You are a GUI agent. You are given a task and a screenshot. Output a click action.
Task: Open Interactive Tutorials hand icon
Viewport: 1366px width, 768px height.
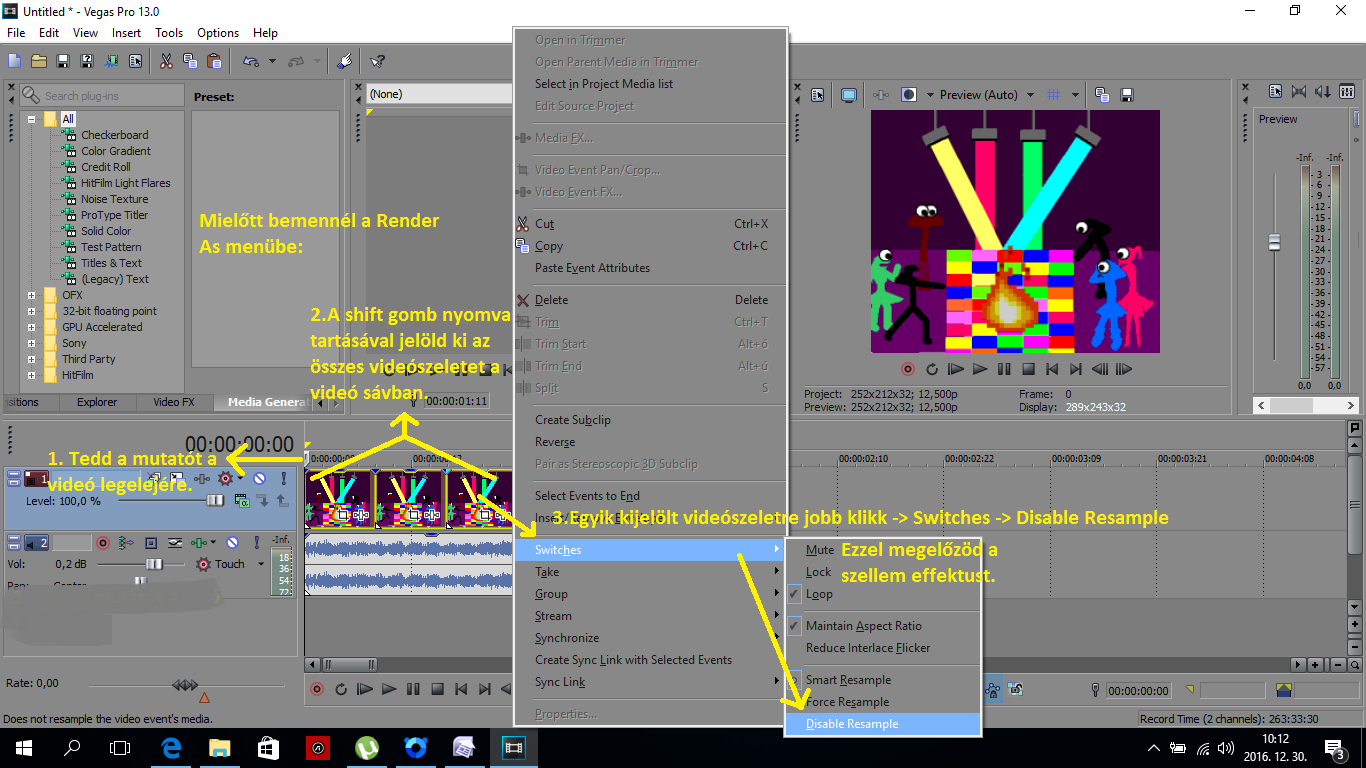pos(344,61)
